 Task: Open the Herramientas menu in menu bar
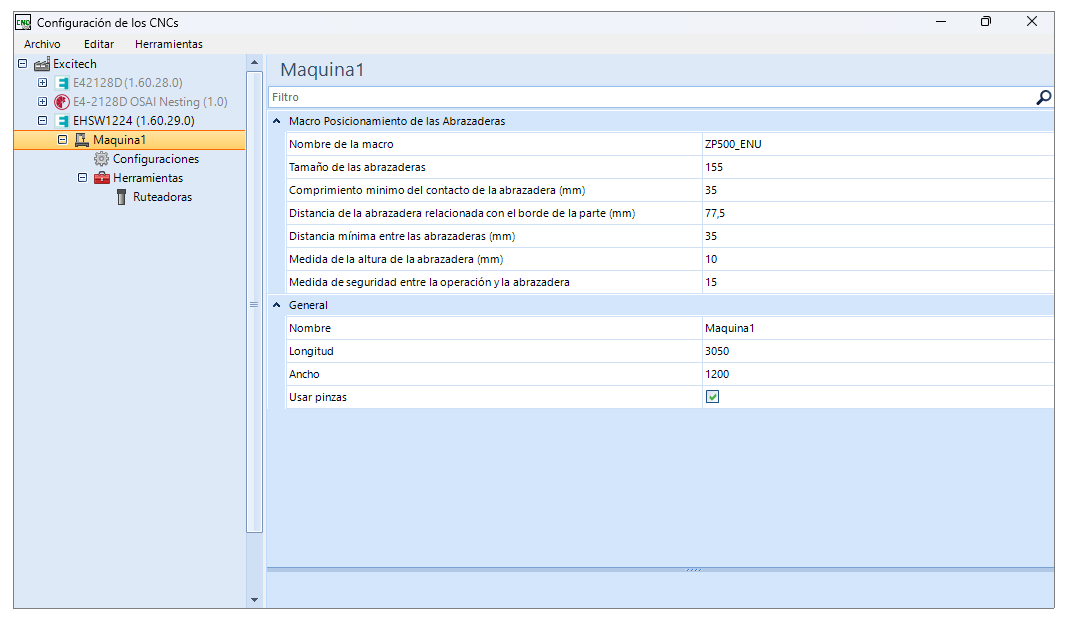[168, 45]
